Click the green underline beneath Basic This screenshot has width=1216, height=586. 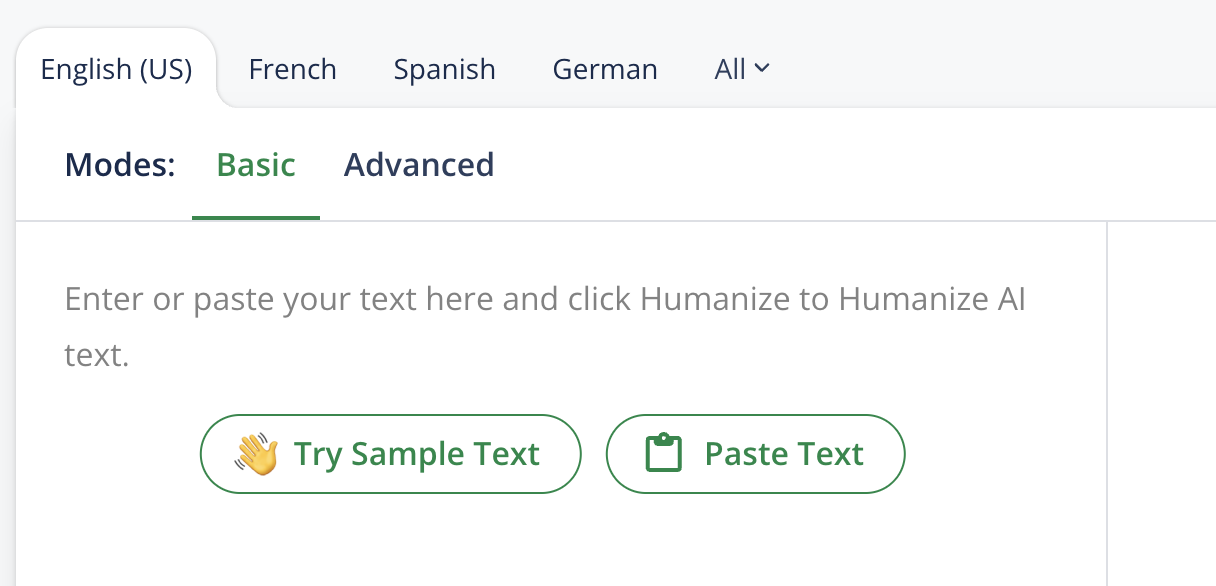pyautogui.click(x=256, y=217)
